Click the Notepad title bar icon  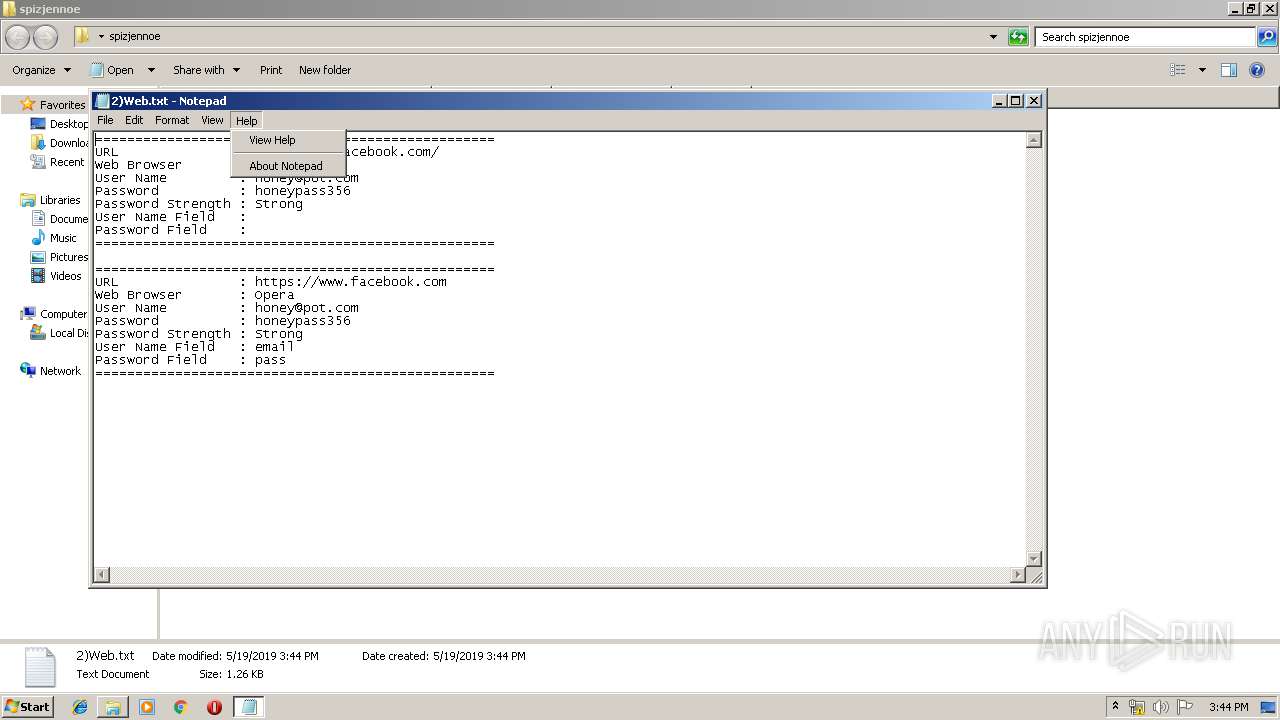(102, 101)
